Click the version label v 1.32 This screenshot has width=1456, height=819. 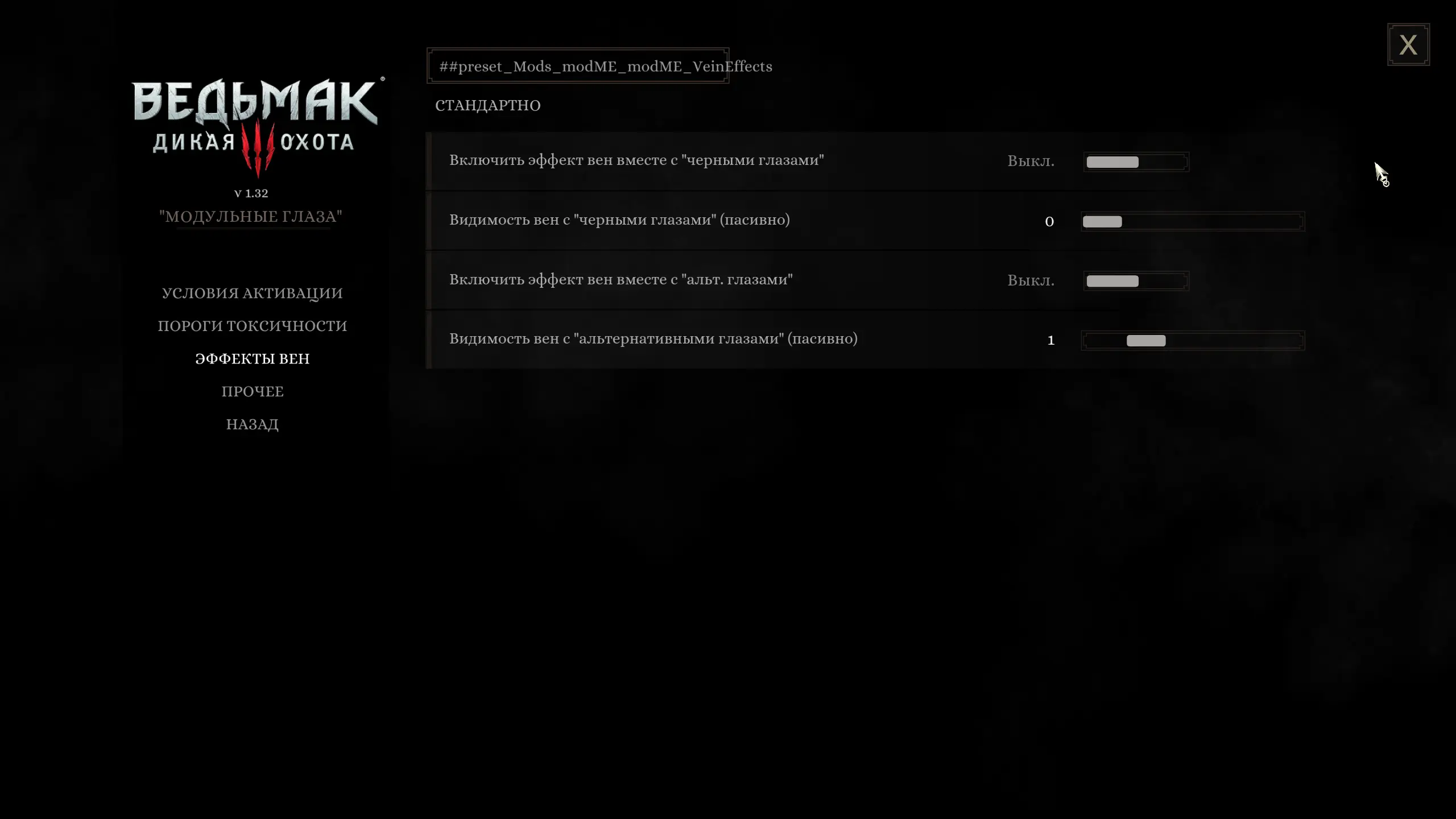251,193
